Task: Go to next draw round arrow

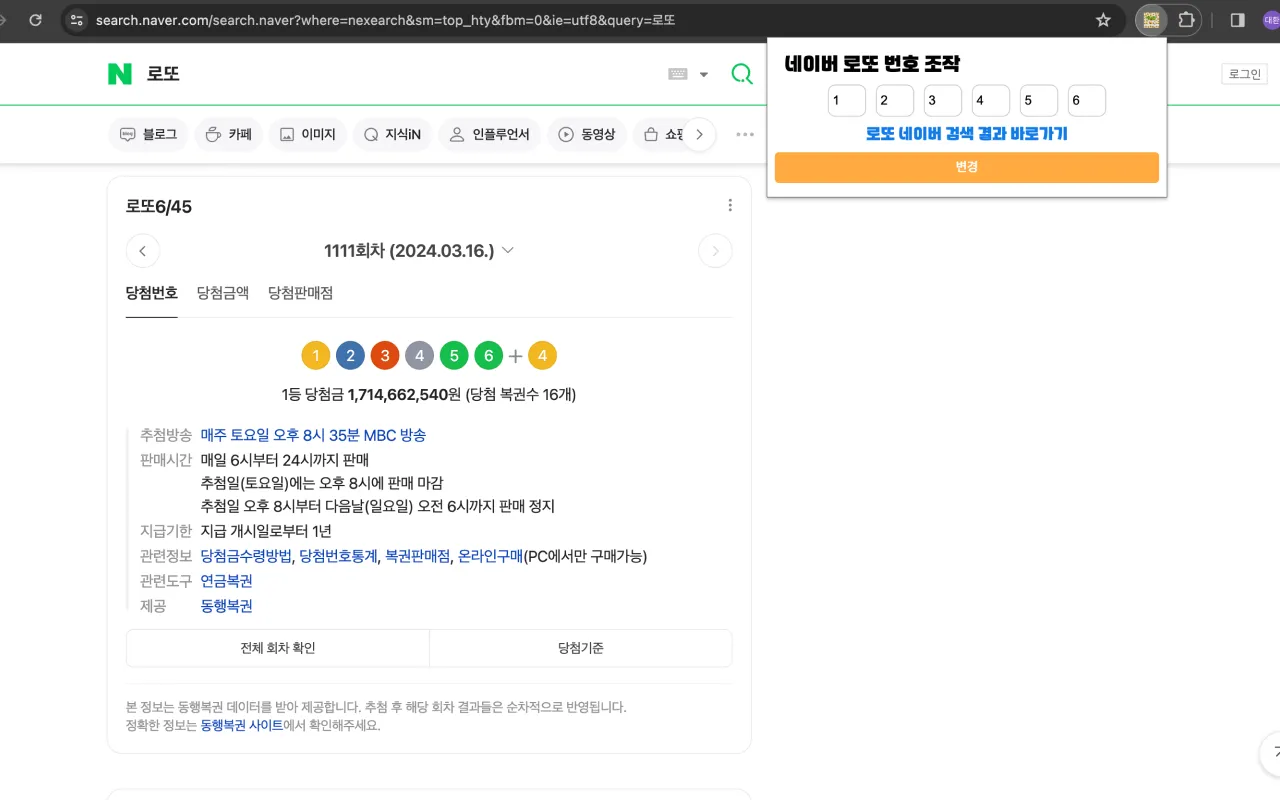Action: (715, 251)
